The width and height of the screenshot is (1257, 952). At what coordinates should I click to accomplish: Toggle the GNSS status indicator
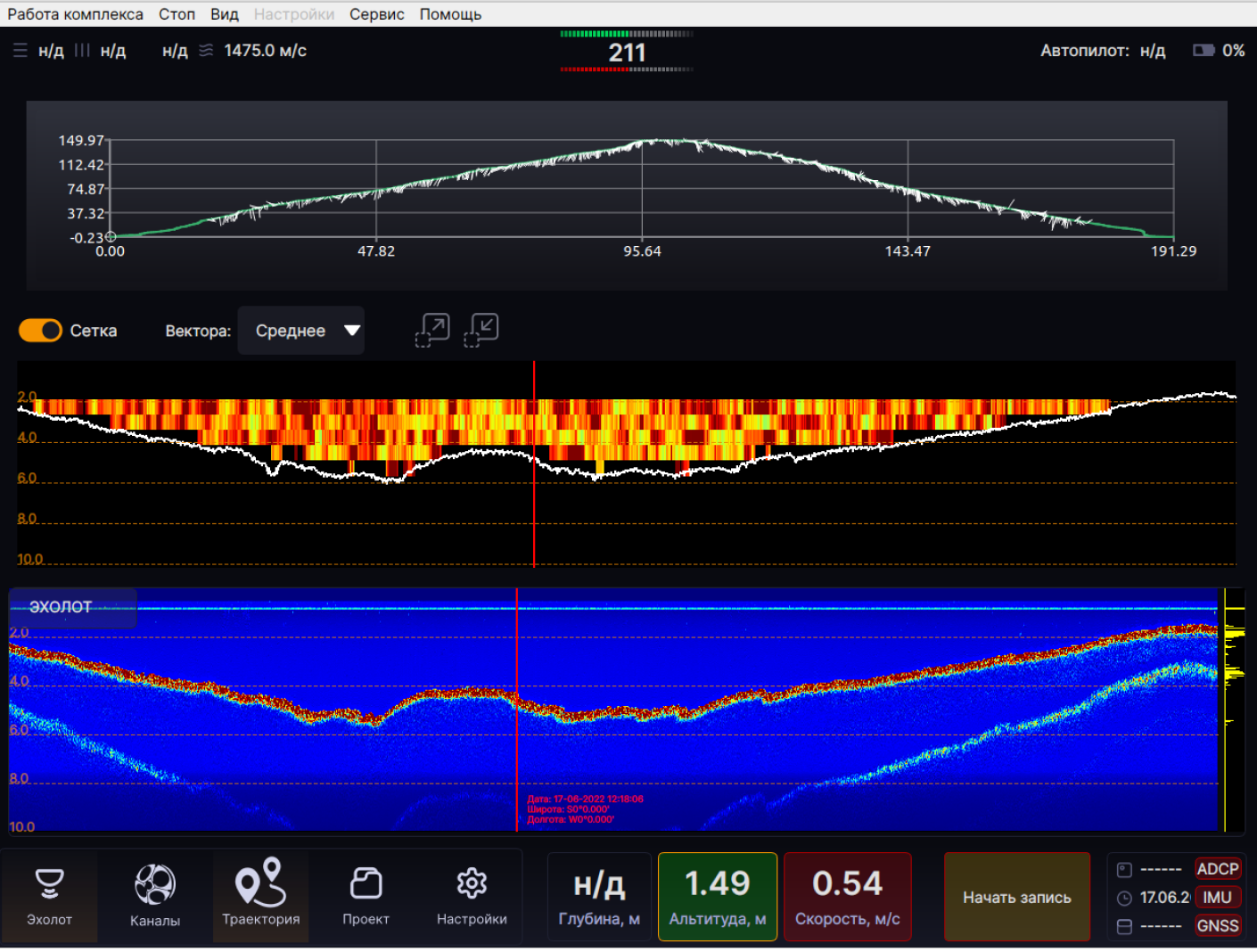pyautogui.click(x=1217, y=926)
